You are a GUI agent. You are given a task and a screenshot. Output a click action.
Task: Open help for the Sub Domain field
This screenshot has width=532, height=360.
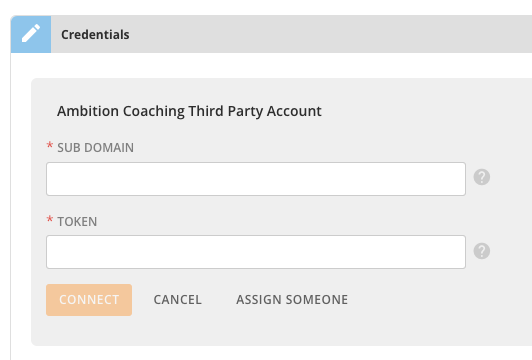point(482,177)
